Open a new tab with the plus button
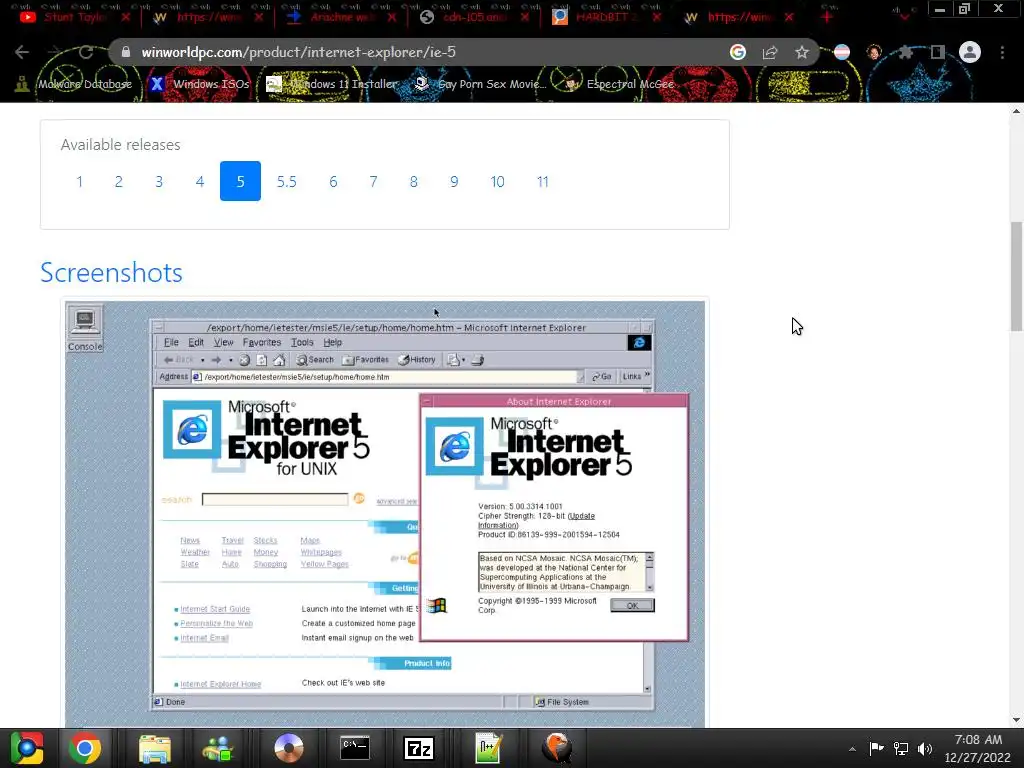The image size is (1024, 768). (x=827, y=17)
